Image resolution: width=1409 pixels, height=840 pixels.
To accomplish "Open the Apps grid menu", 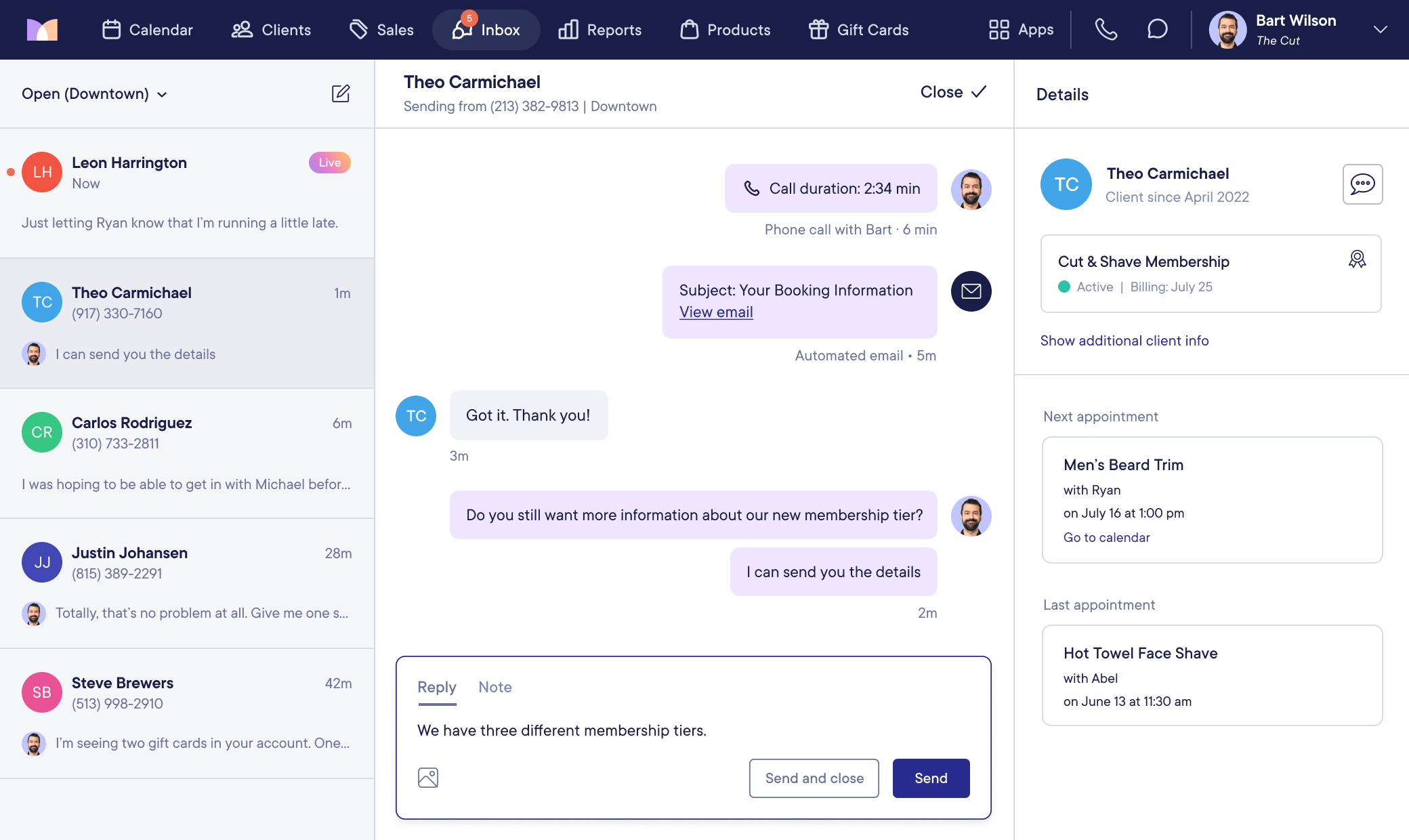I will coord(1021,30).
